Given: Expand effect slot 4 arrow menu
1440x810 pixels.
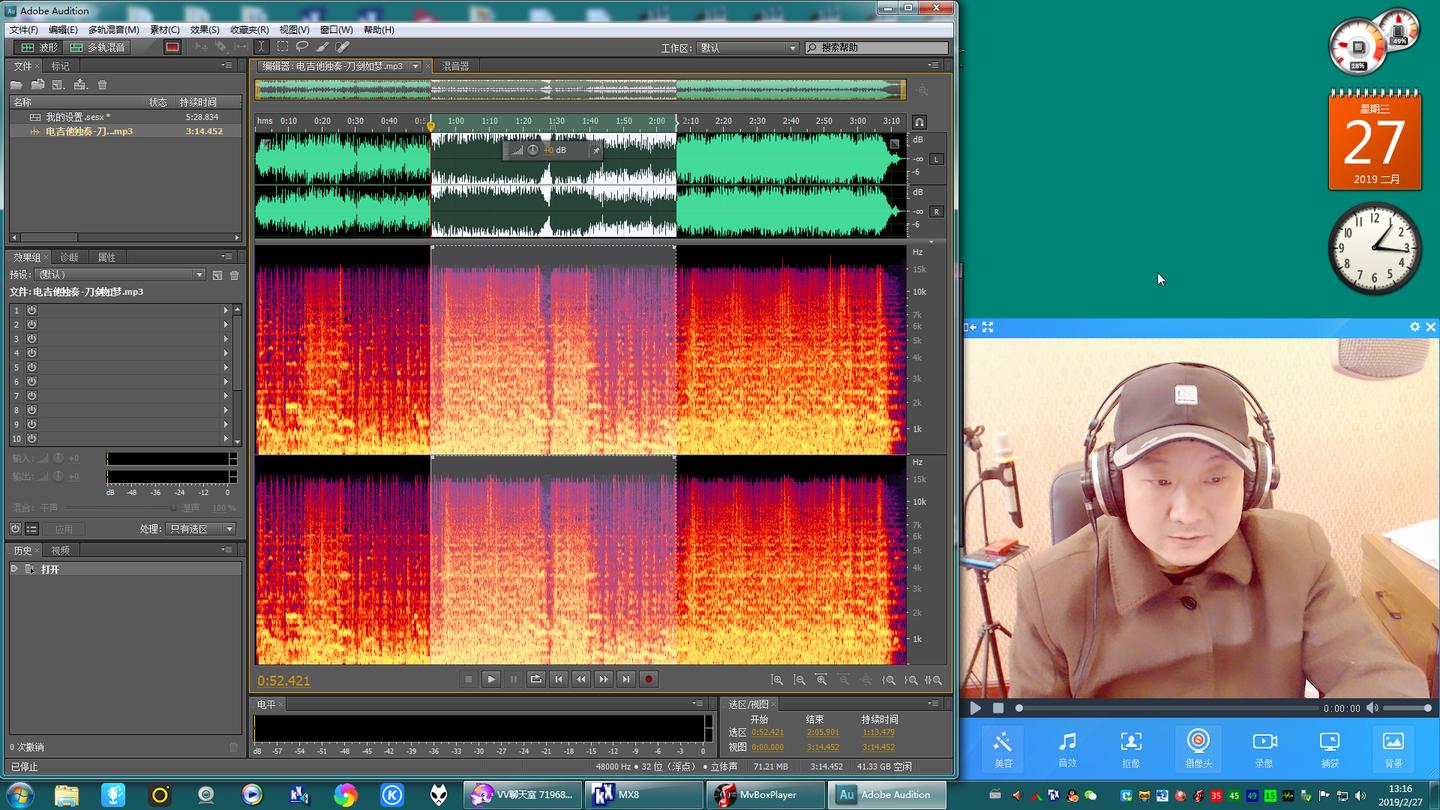Looking at the screenshot, I should (x=225, y=353).
